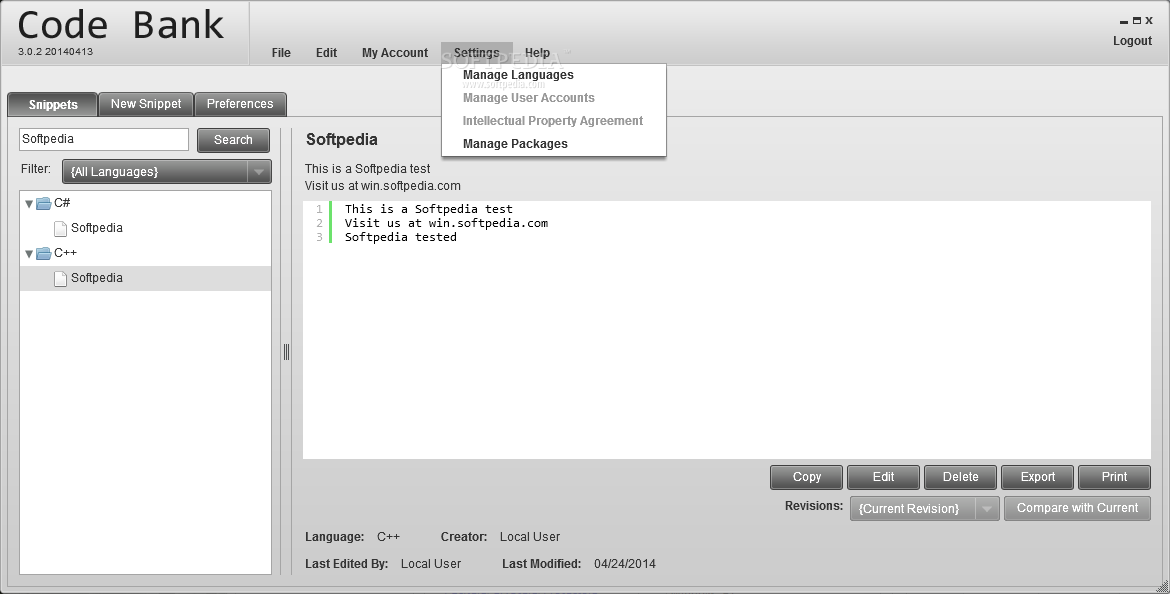Click the vertical panel splitter handle

[287, 351]
